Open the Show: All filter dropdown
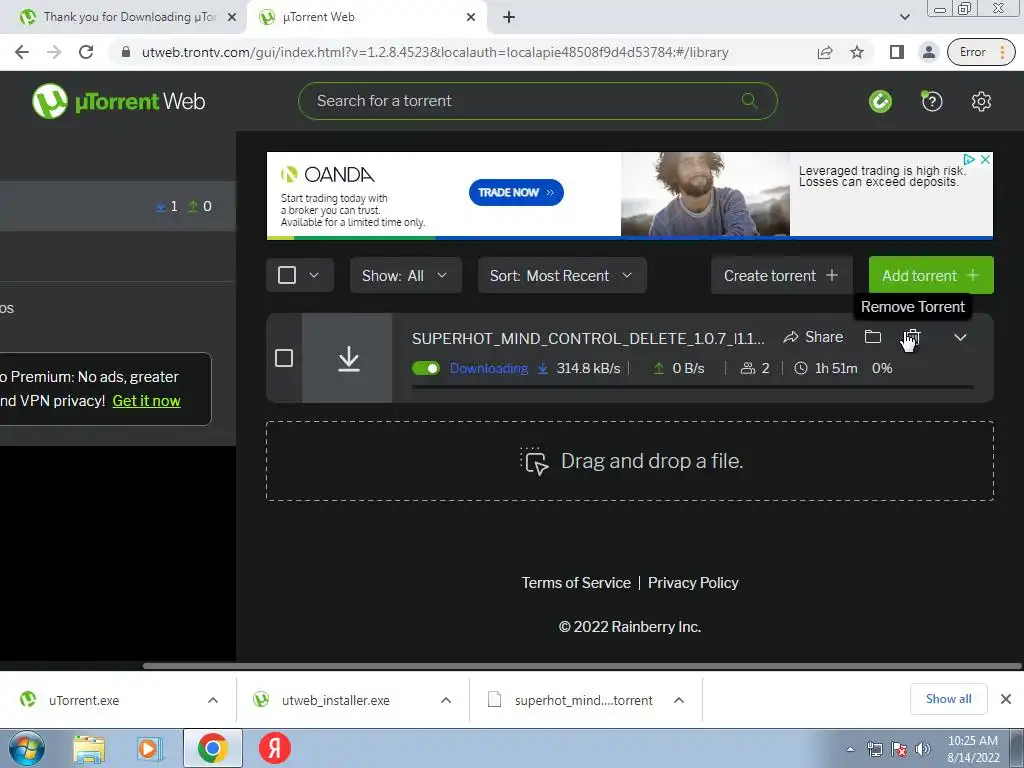1024x768 pixels. tap(405, 276)
